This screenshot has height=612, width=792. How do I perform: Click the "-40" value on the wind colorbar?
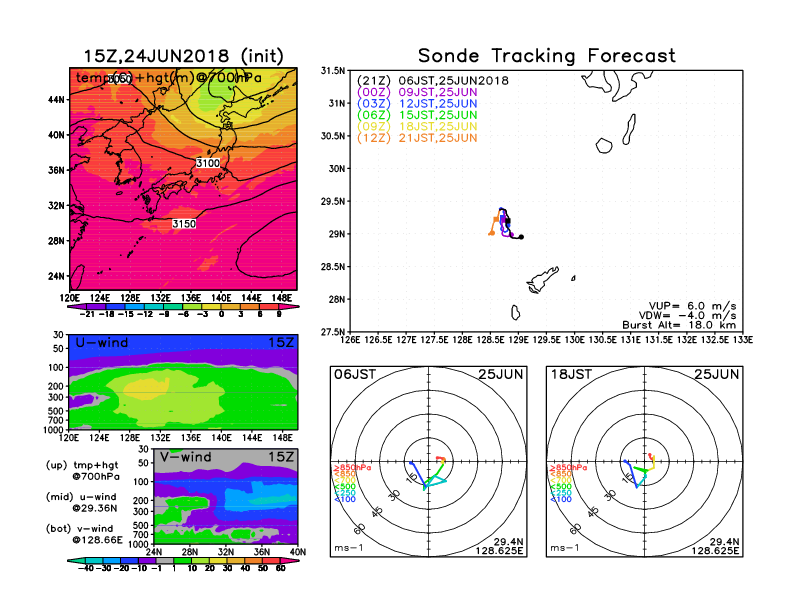pos(86,568)
